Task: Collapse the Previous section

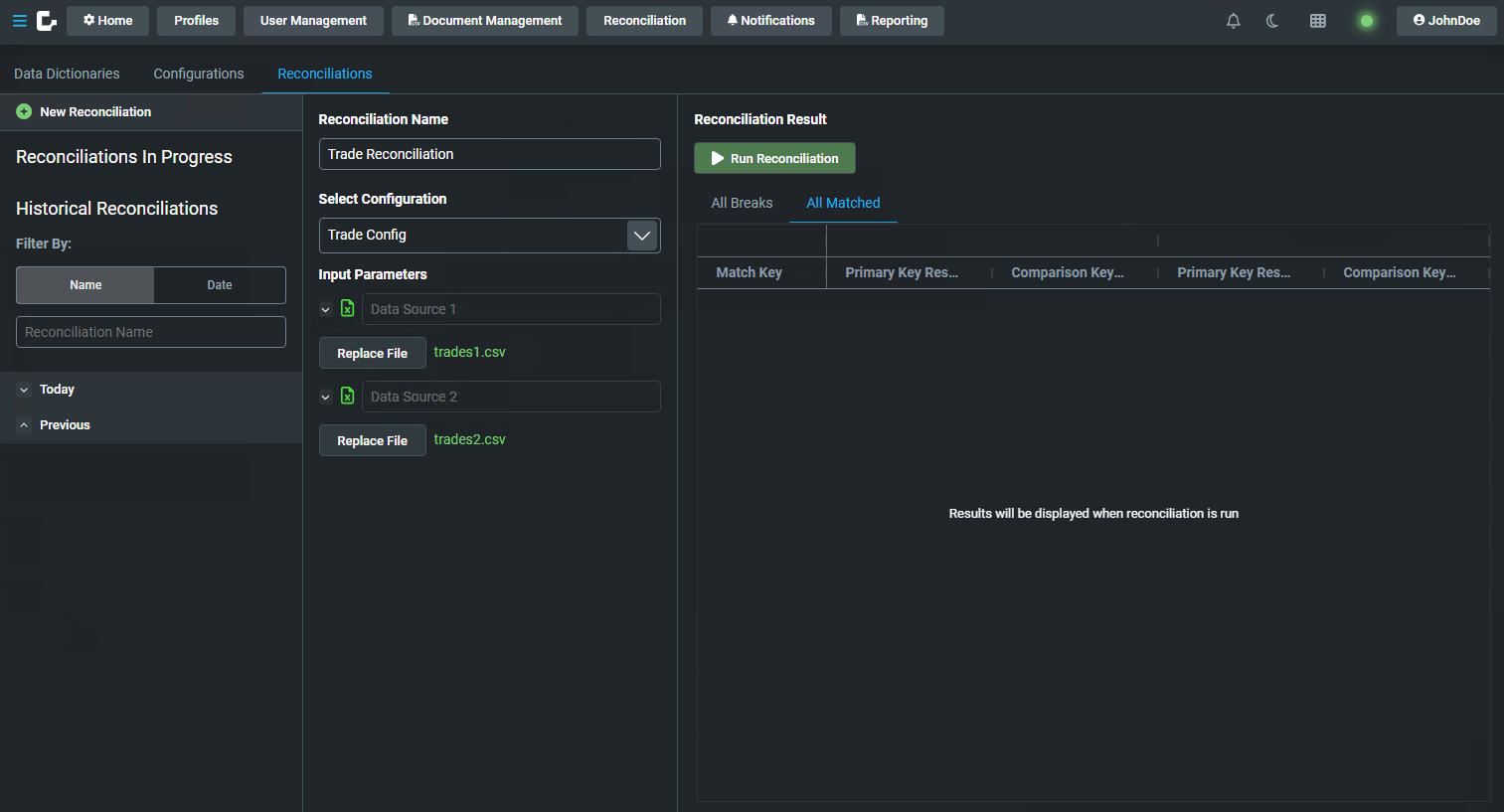Action: [24, 425]
